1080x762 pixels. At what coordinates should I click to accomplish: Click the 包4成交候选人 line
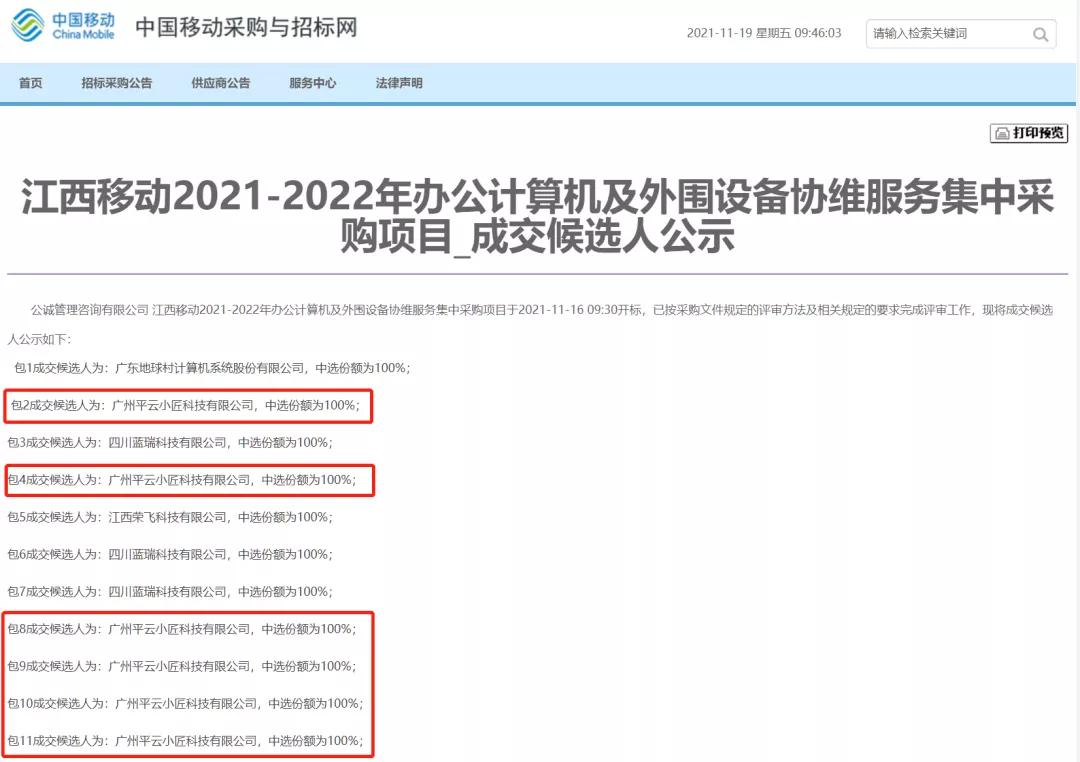[182, 480]
